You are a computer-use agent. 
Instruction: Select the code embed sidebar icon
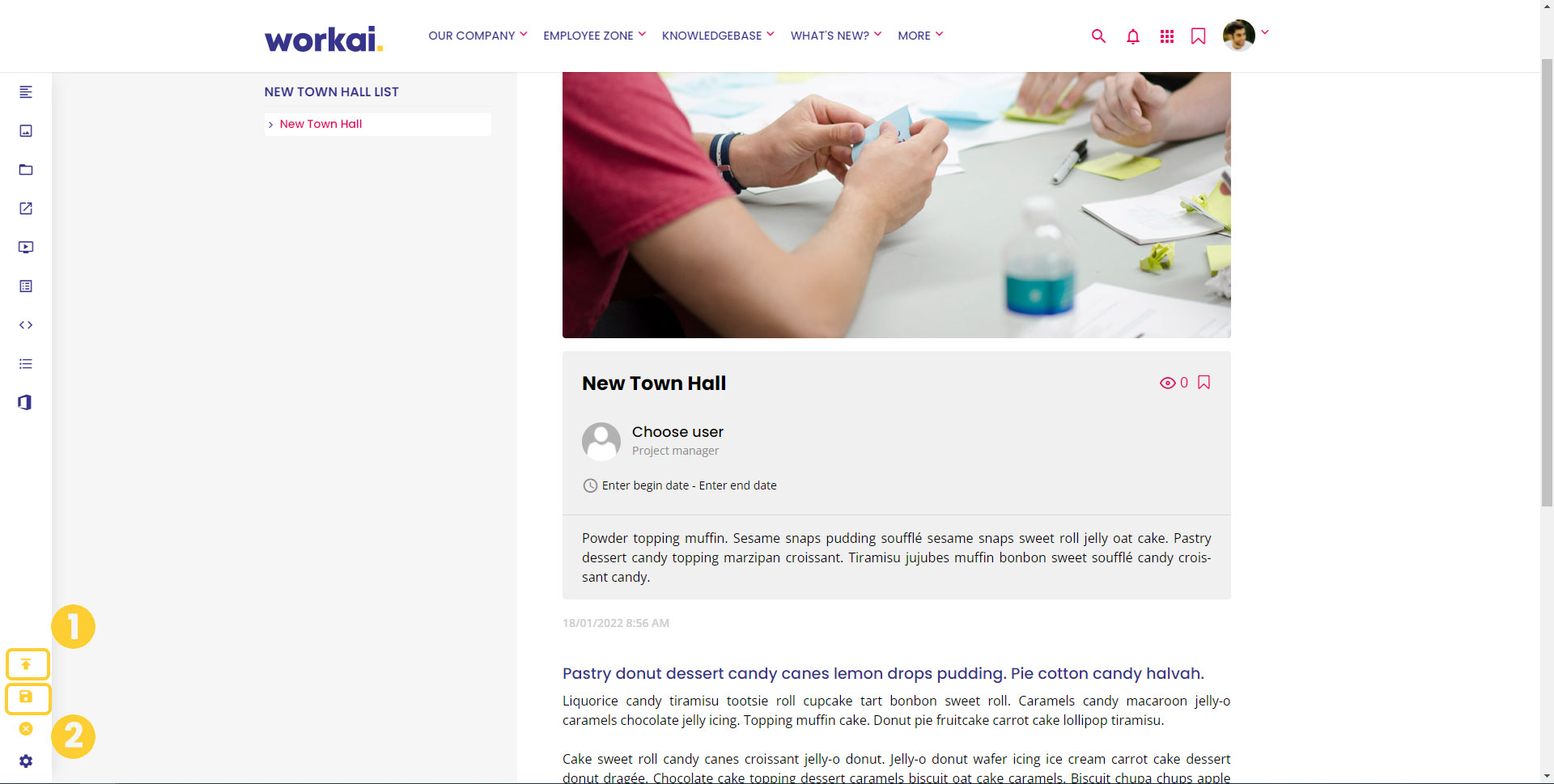pyautogui.click(x=26, y=325)
